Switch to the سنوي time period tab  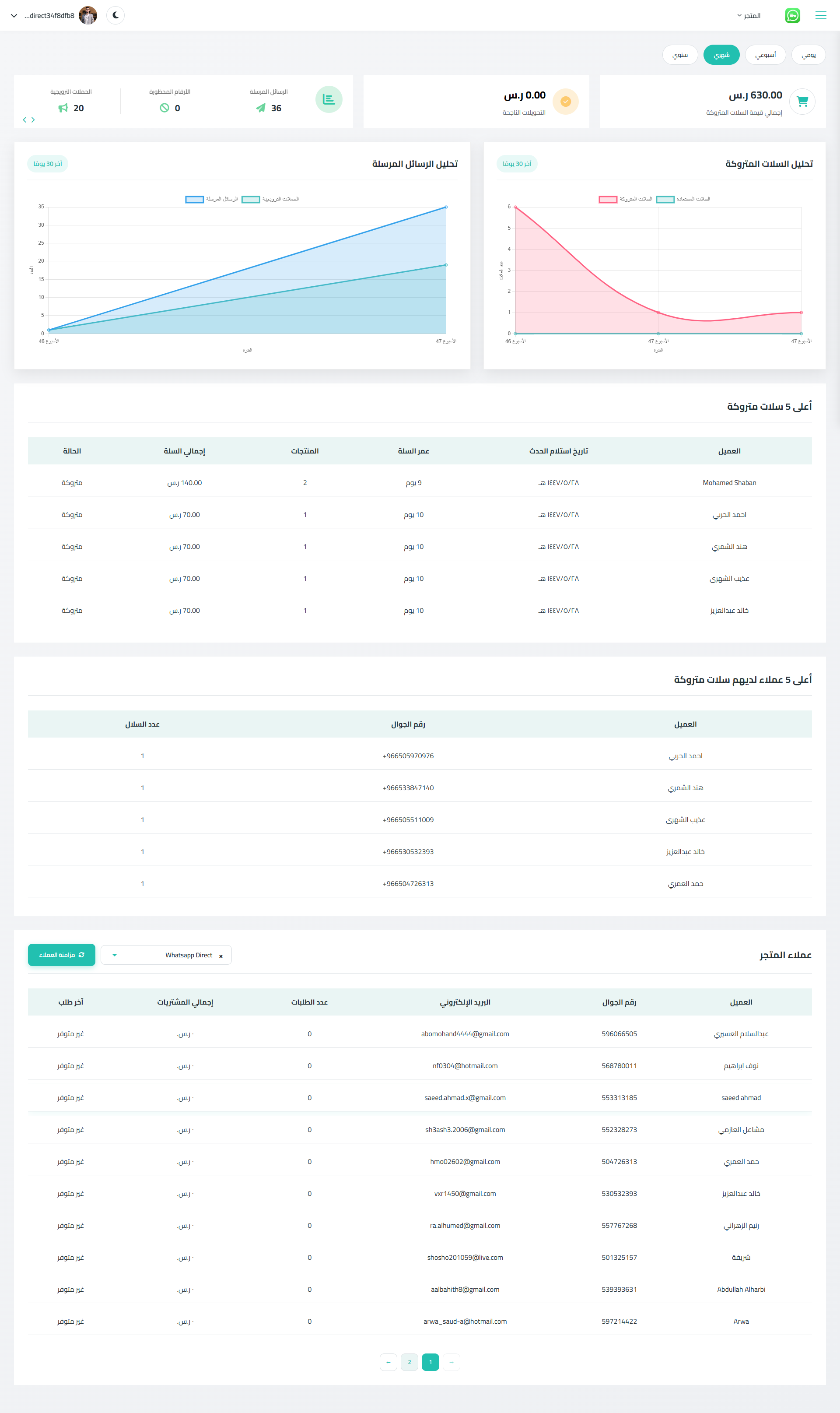pos(680,54)
